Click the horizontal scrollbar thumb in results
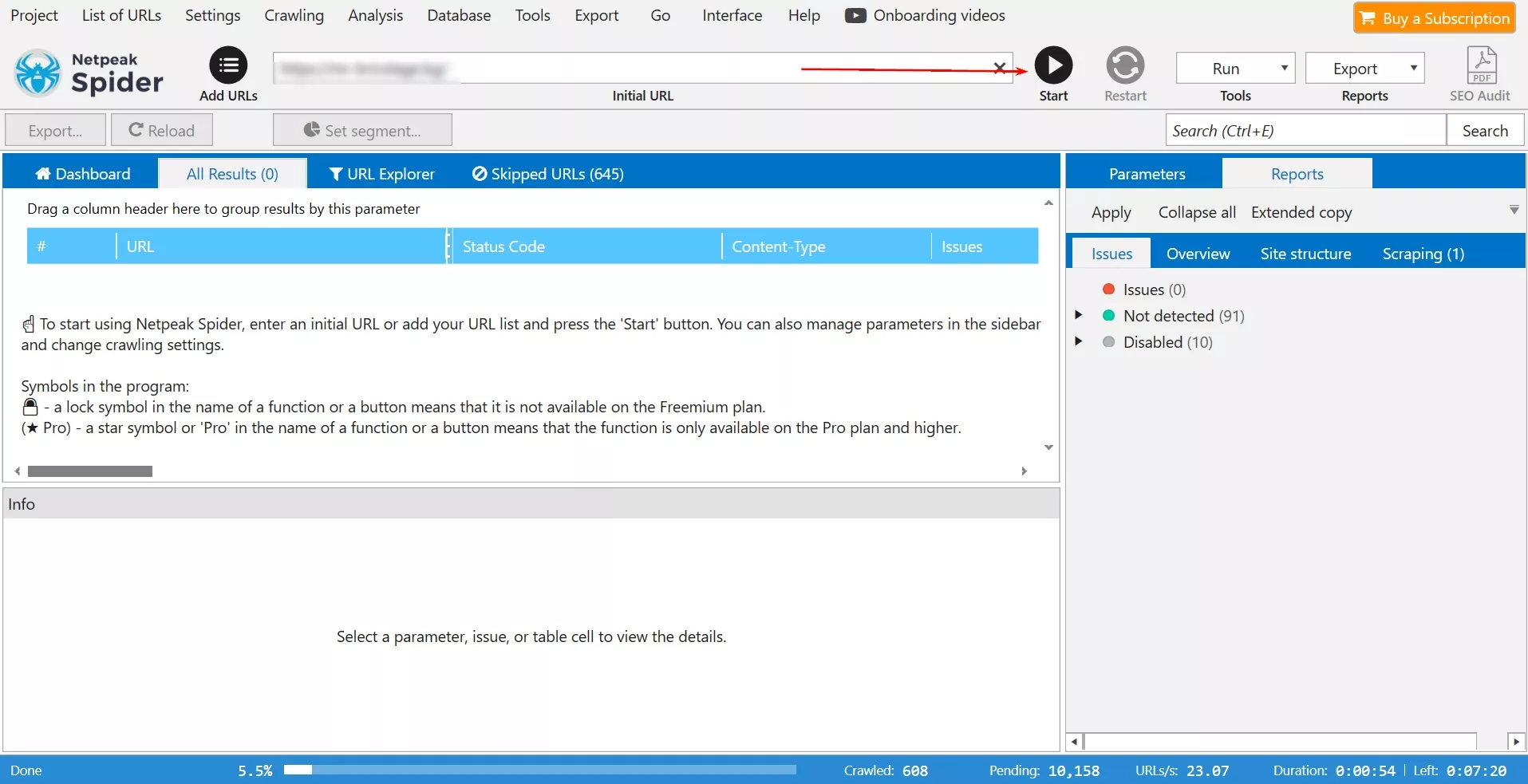This screenshot has width=1528, height=784. click(x=89, y=471)
